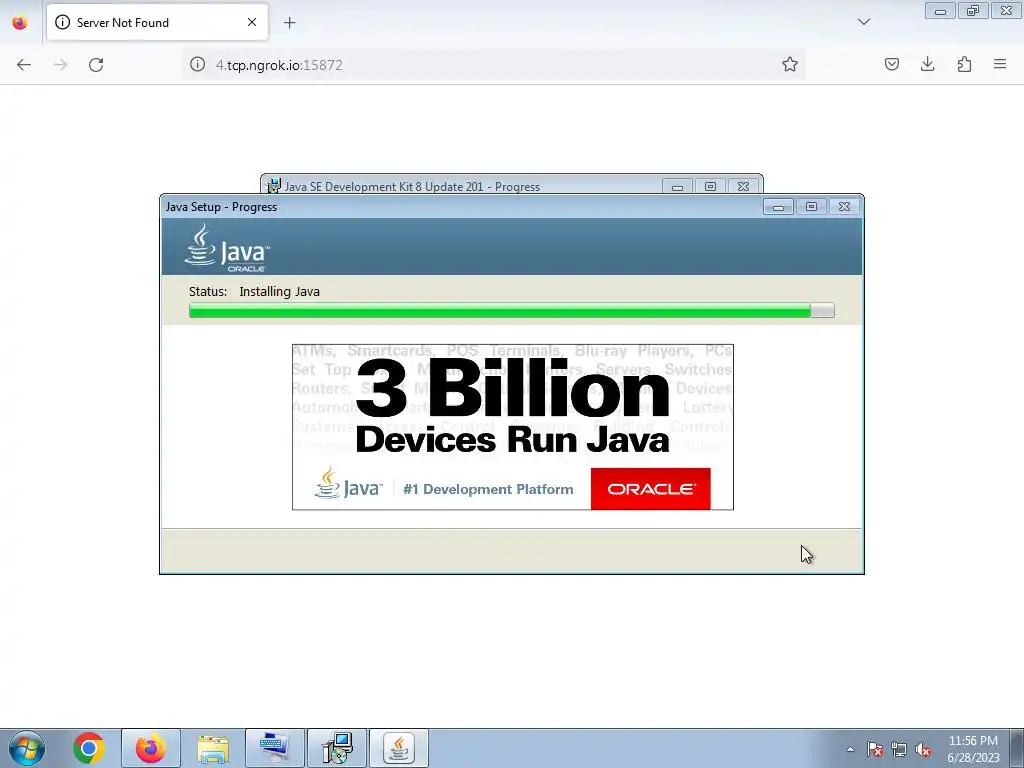Click the Java installation progress bar
The width and height of the screenshot is (1024, 768).
click(x=511, y=310)
